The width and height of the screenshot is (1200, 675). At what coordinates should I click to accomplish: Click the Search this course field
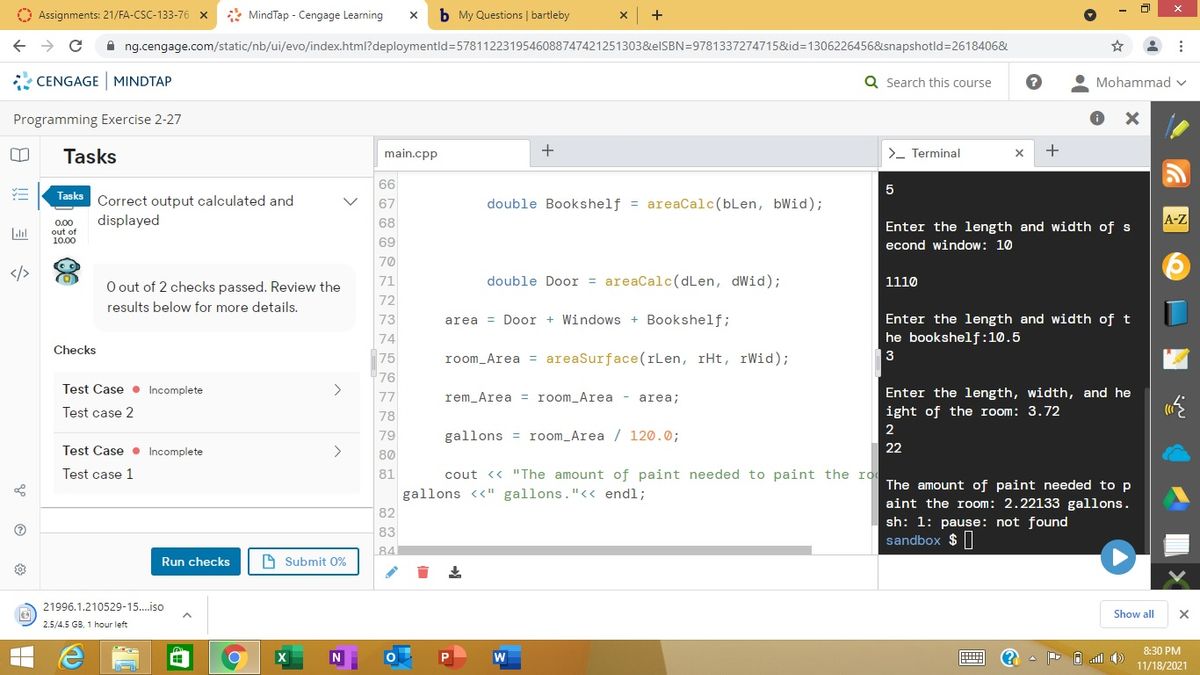click(x=938, y=82)
